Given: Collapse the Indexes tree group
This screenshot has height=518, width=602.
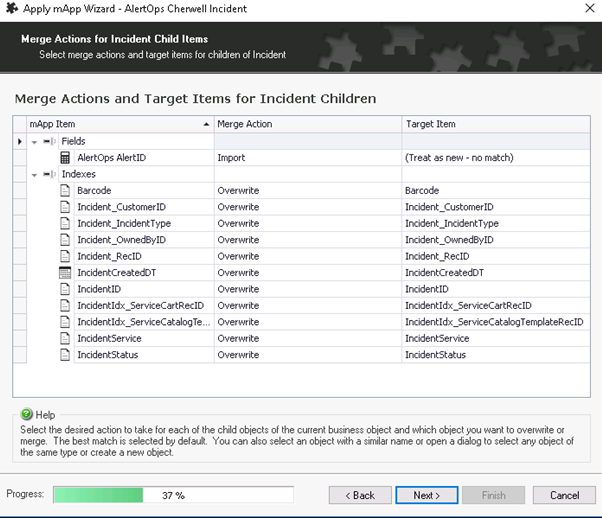Looking at the screenshot, I should (34, 174).
